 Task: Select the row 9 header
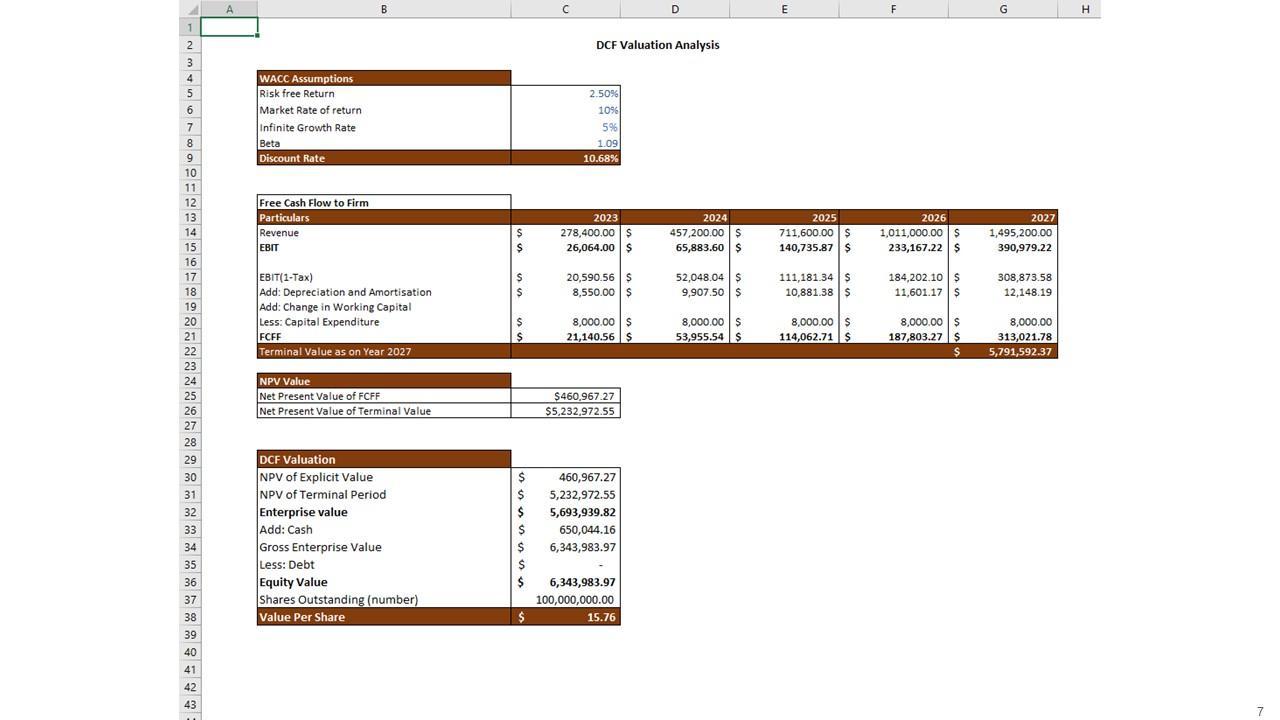pos(190,158)
